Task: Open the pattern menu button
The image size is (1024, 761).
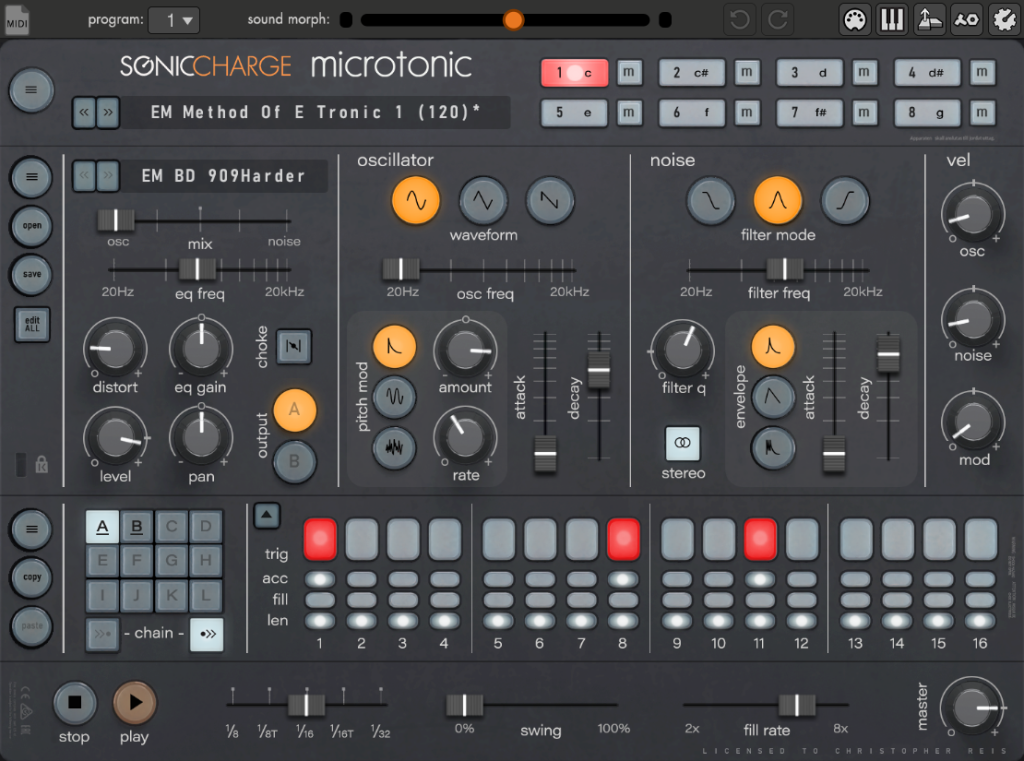Action: coord(31,529)
